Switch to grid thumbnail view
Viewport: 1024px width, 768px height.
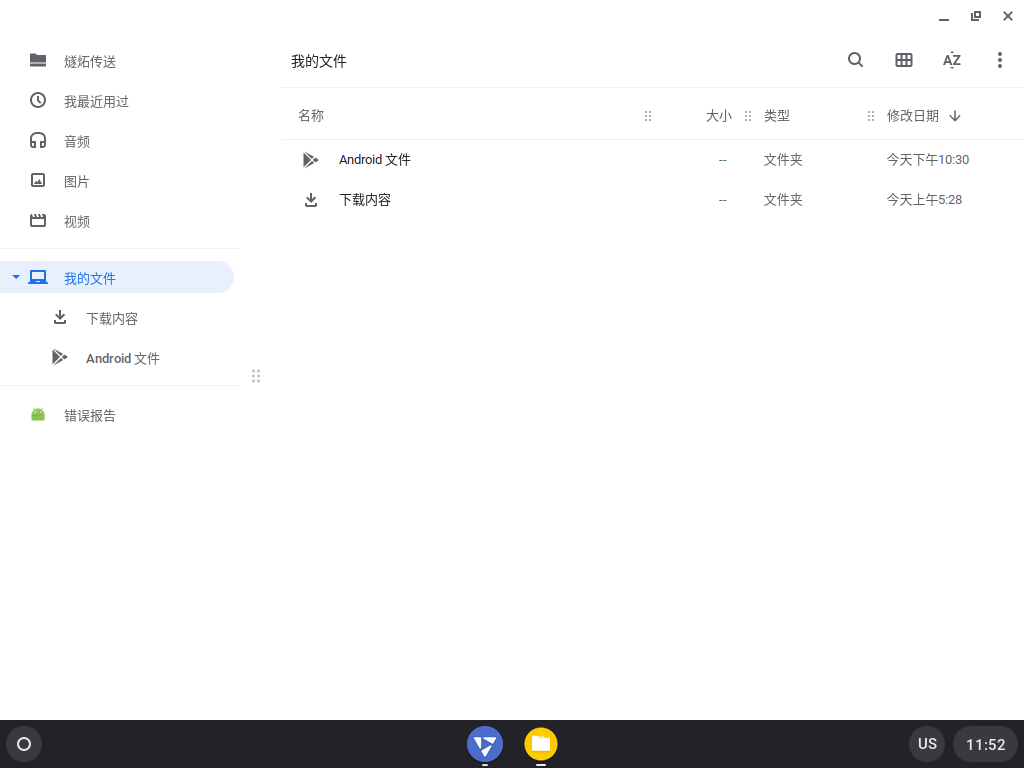pyautogui.click(x=904, y=60)
